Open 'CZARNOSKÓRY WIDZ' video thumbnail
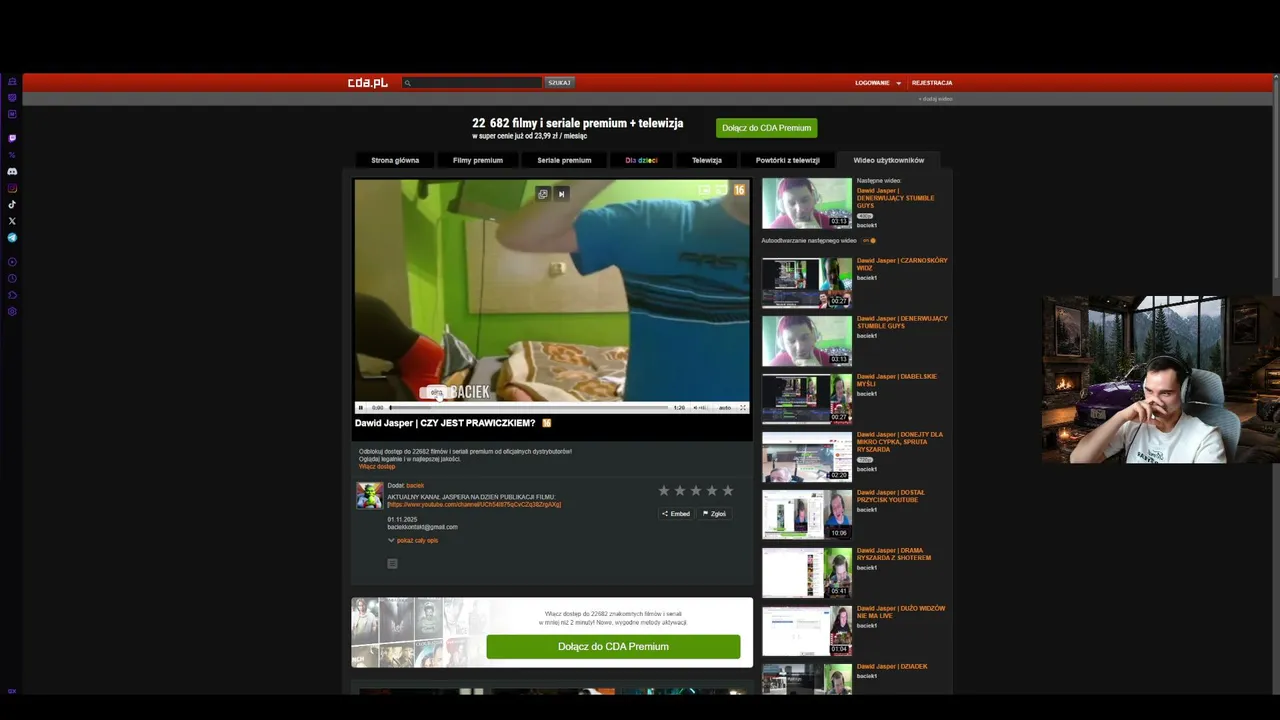Screen dimensions: 1280x720 pos(807,282)
